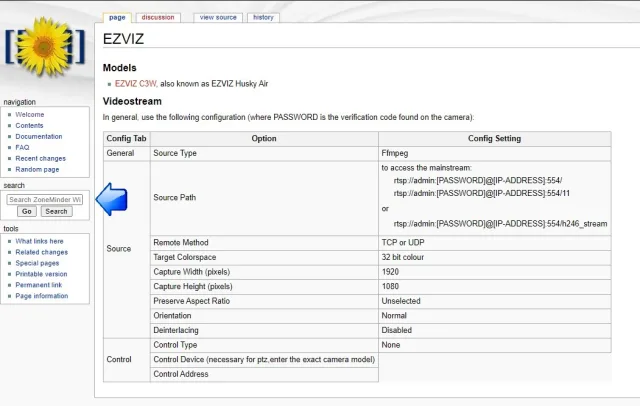Click the RTSP URL ending in h246_stream
This screenshot has width=640, height=406.
[500, 224]
